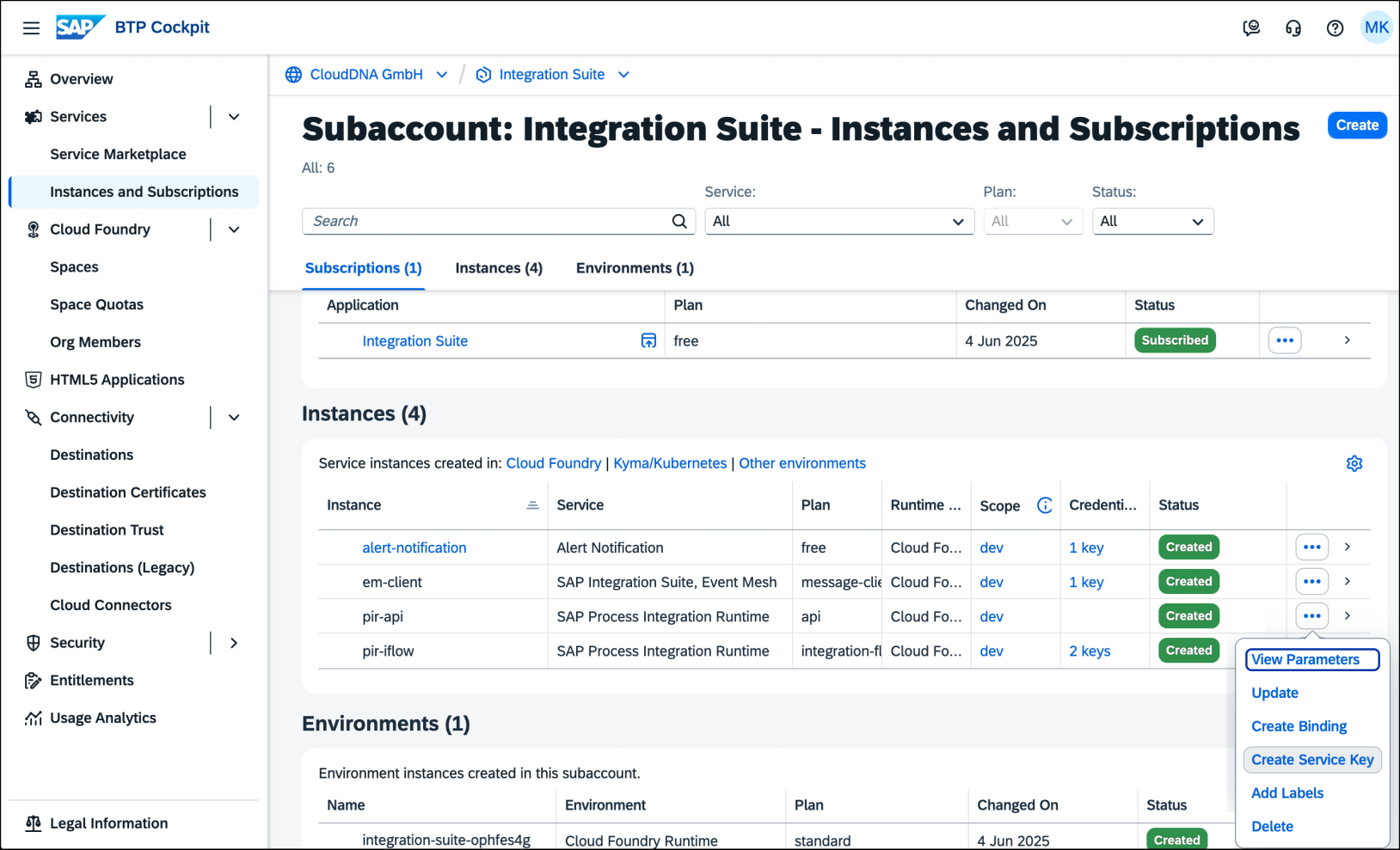Click the Instance column sort icon
This screenshot has width=1400, height=850.
532,505
